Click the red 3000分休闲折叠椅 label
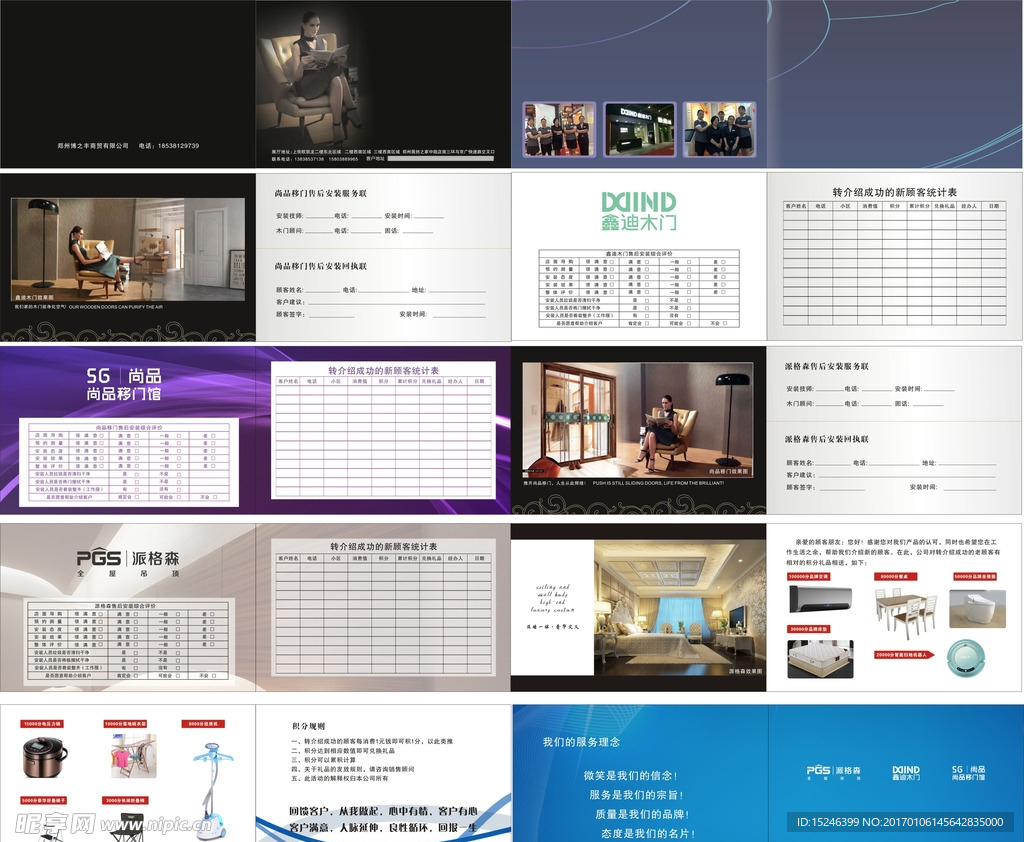 click(125, 800)
